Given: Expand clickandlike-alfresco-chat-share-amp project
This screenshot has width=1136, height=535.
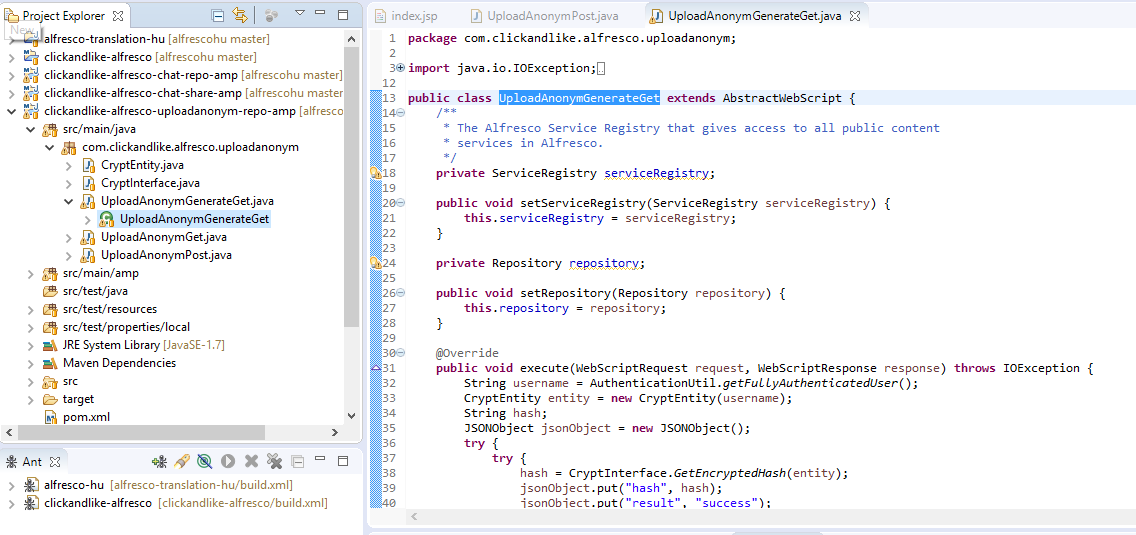Looking at the screenshot, I should [12, 93].
